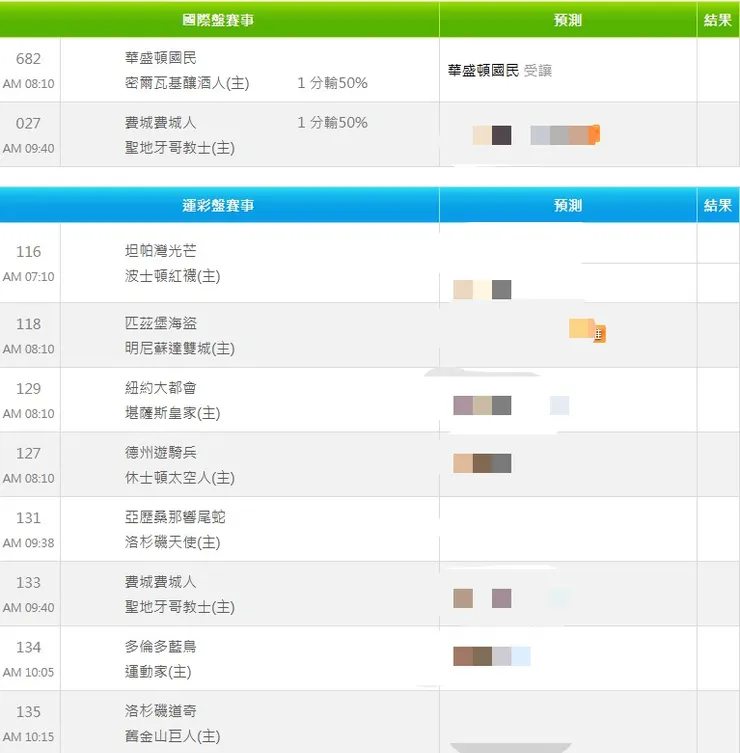Select game number 131
This screenshot has height=753, width=740.
point(28,518)
